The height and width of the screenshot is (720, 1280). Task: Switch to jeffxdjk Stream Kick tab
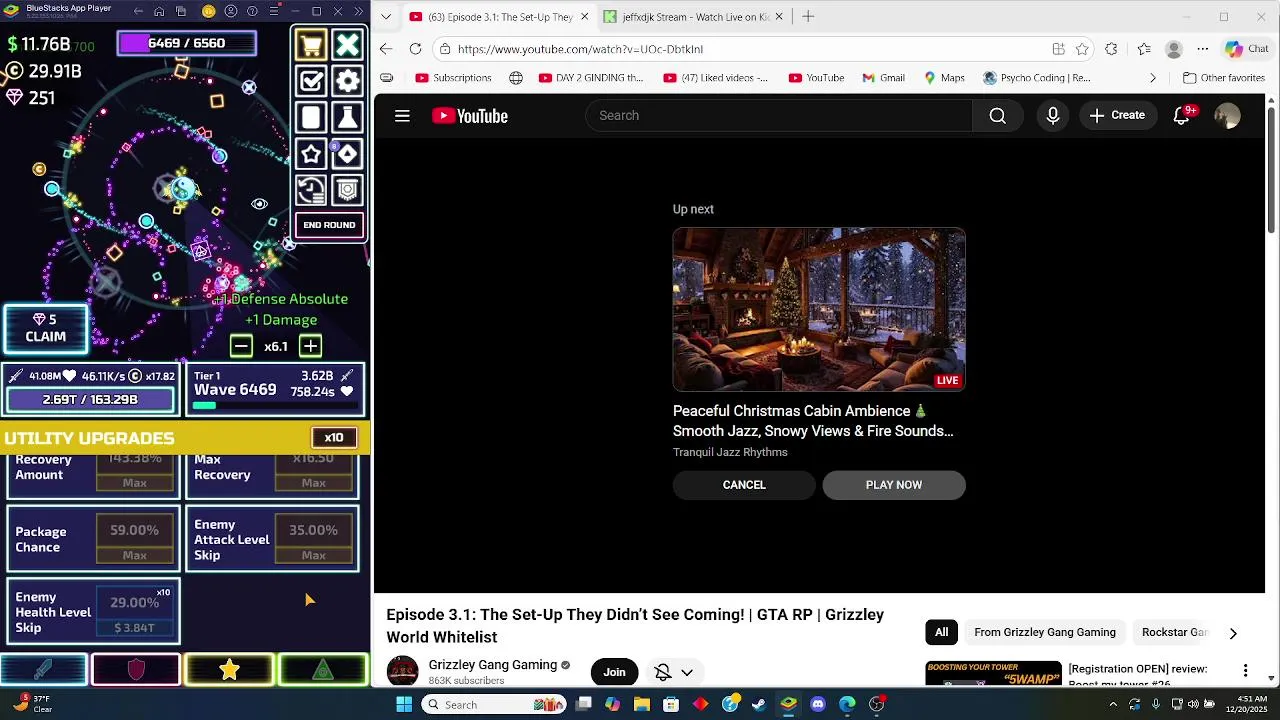click(x=692, y=17)
